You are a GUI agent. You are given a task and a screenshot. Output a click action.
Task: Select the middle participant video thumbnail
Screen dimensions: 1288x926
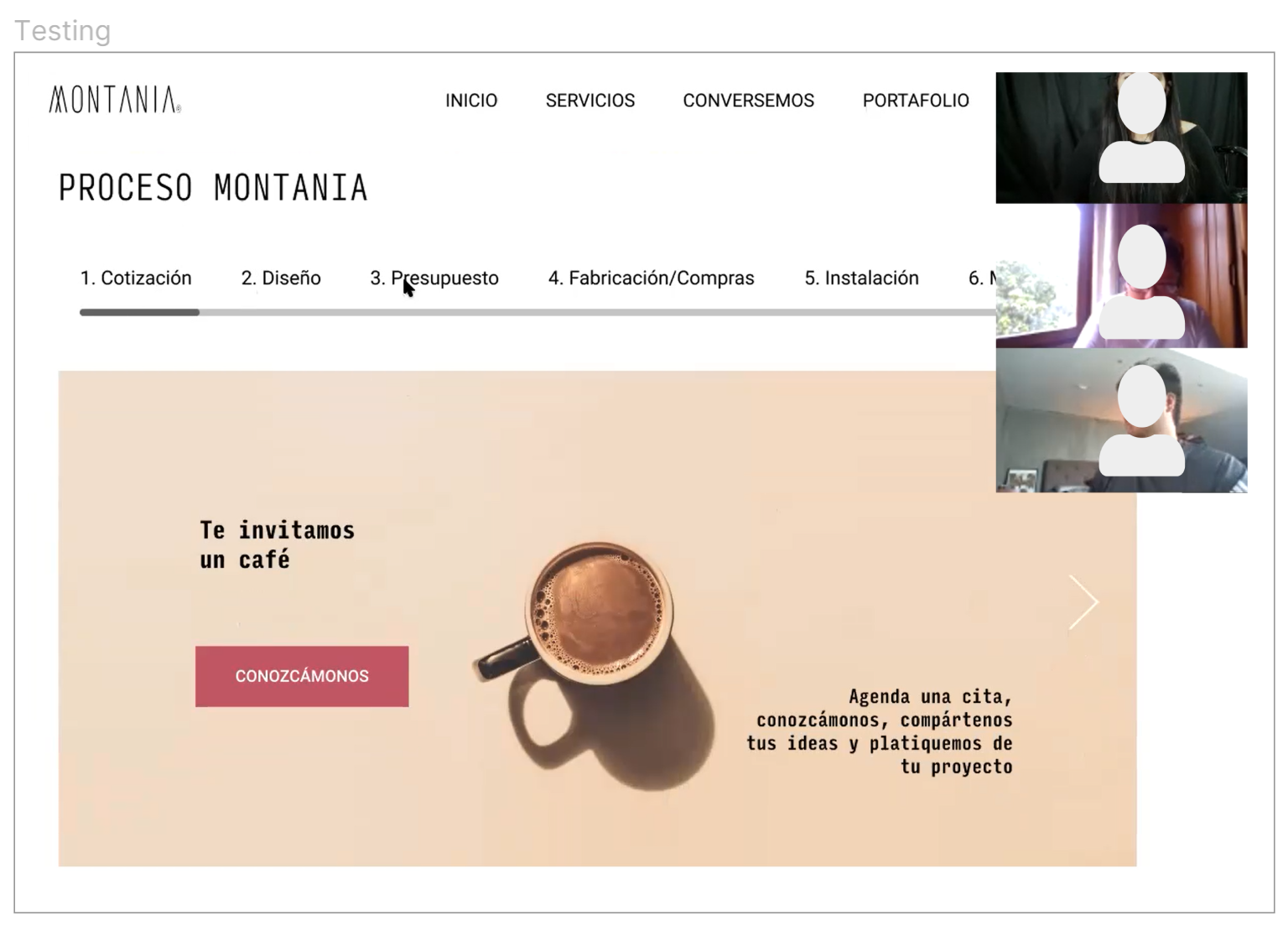(1121, 276)
